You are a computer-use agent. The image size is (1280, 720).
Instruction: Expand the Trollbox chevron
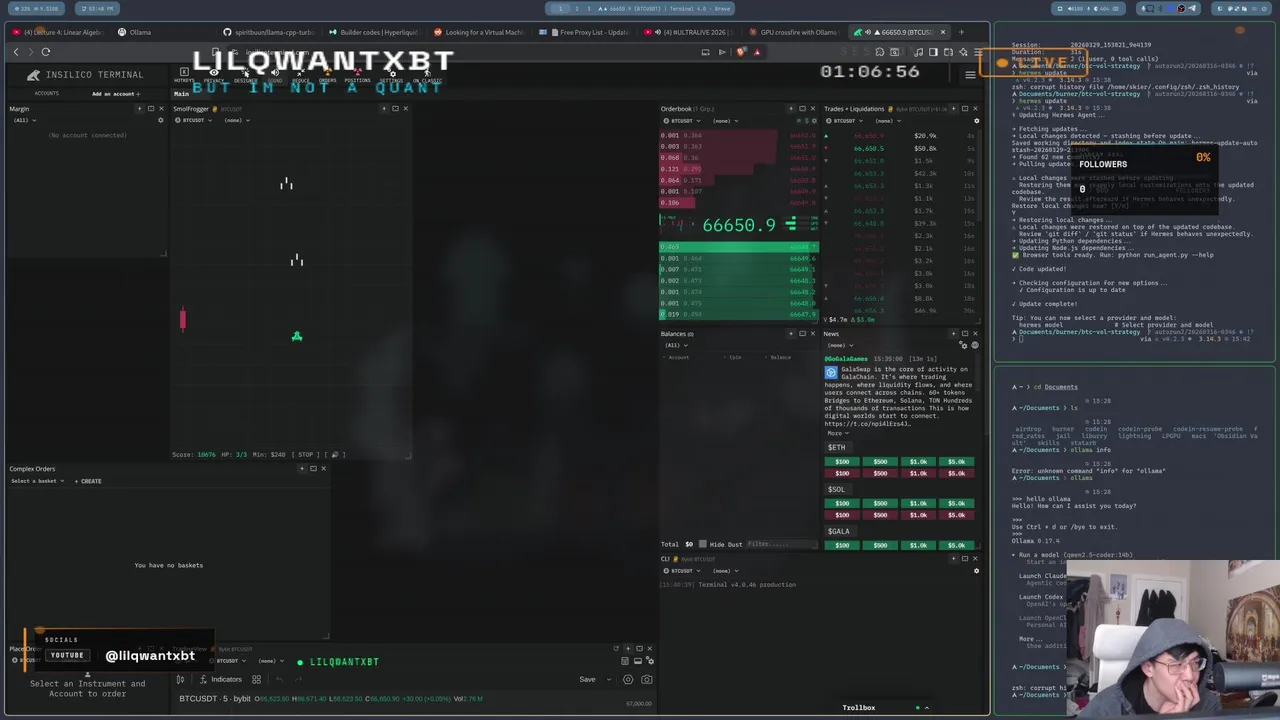click(x=926, y=708)
